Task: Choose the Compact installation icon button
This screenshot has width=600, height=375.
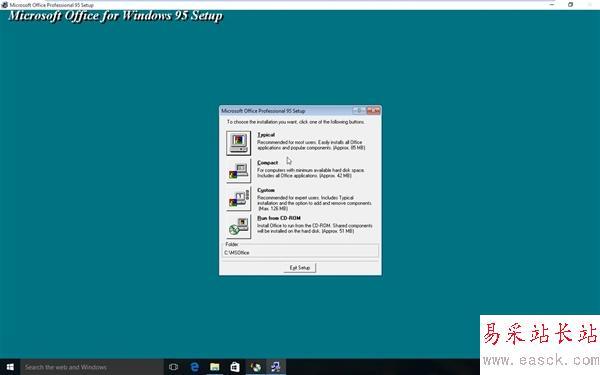Action: coord(238,171)
